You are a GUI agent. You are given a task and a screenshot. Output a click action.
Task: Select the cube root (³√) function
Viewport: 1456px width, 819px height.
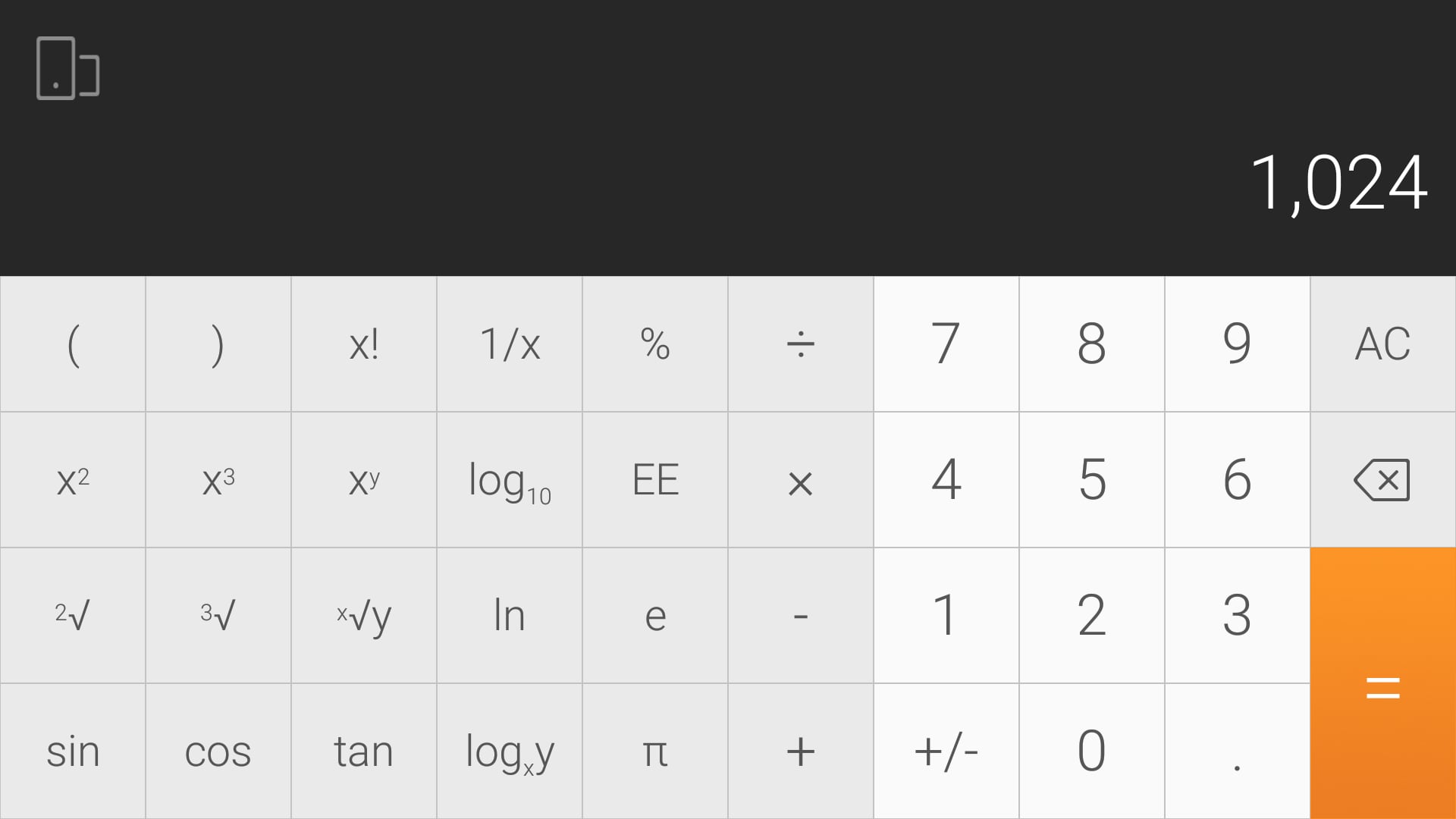[218, 614]
